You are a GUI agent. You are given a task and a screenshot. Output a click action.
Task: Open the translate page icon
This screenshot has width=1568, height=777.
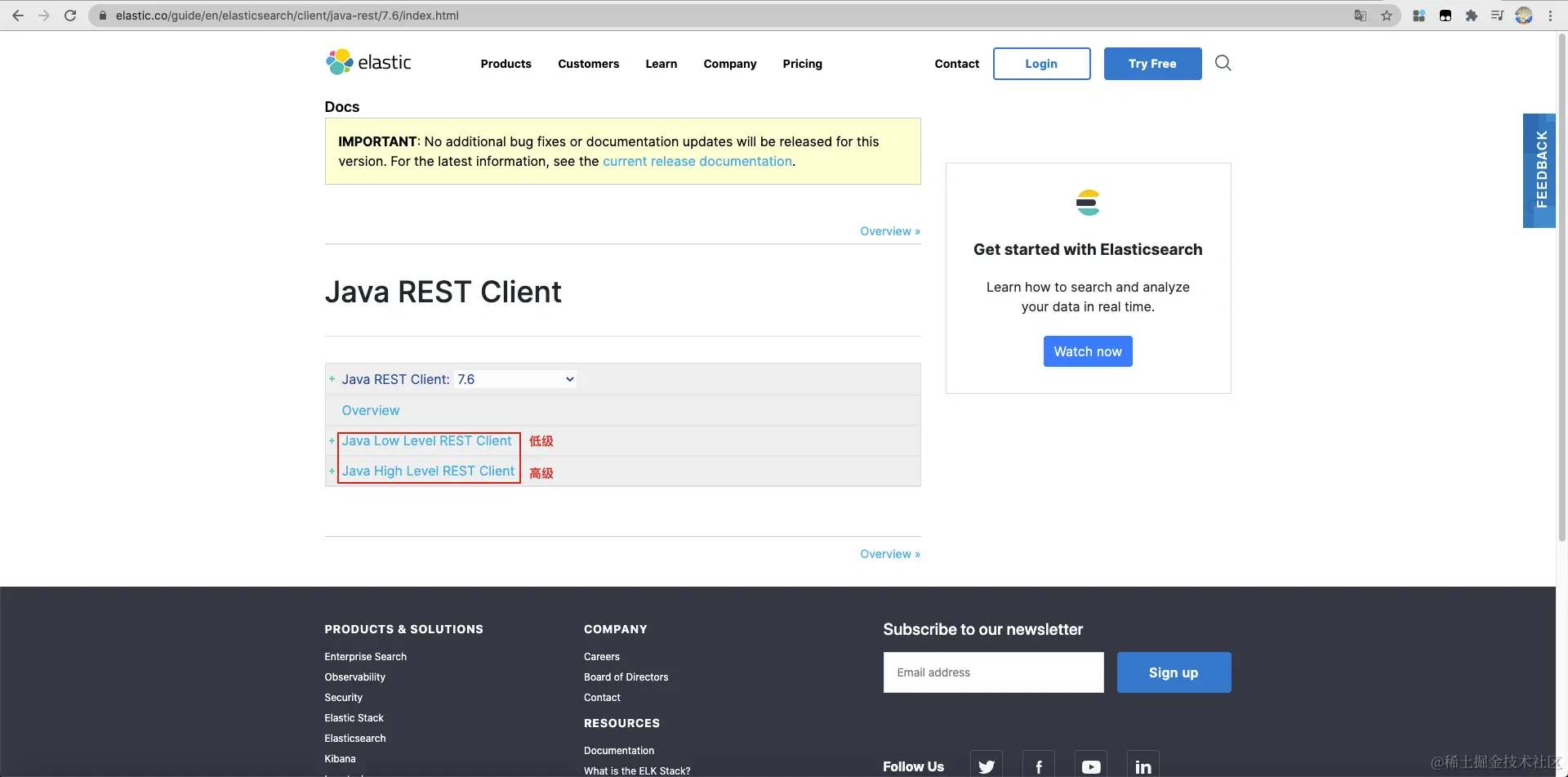1361,16
